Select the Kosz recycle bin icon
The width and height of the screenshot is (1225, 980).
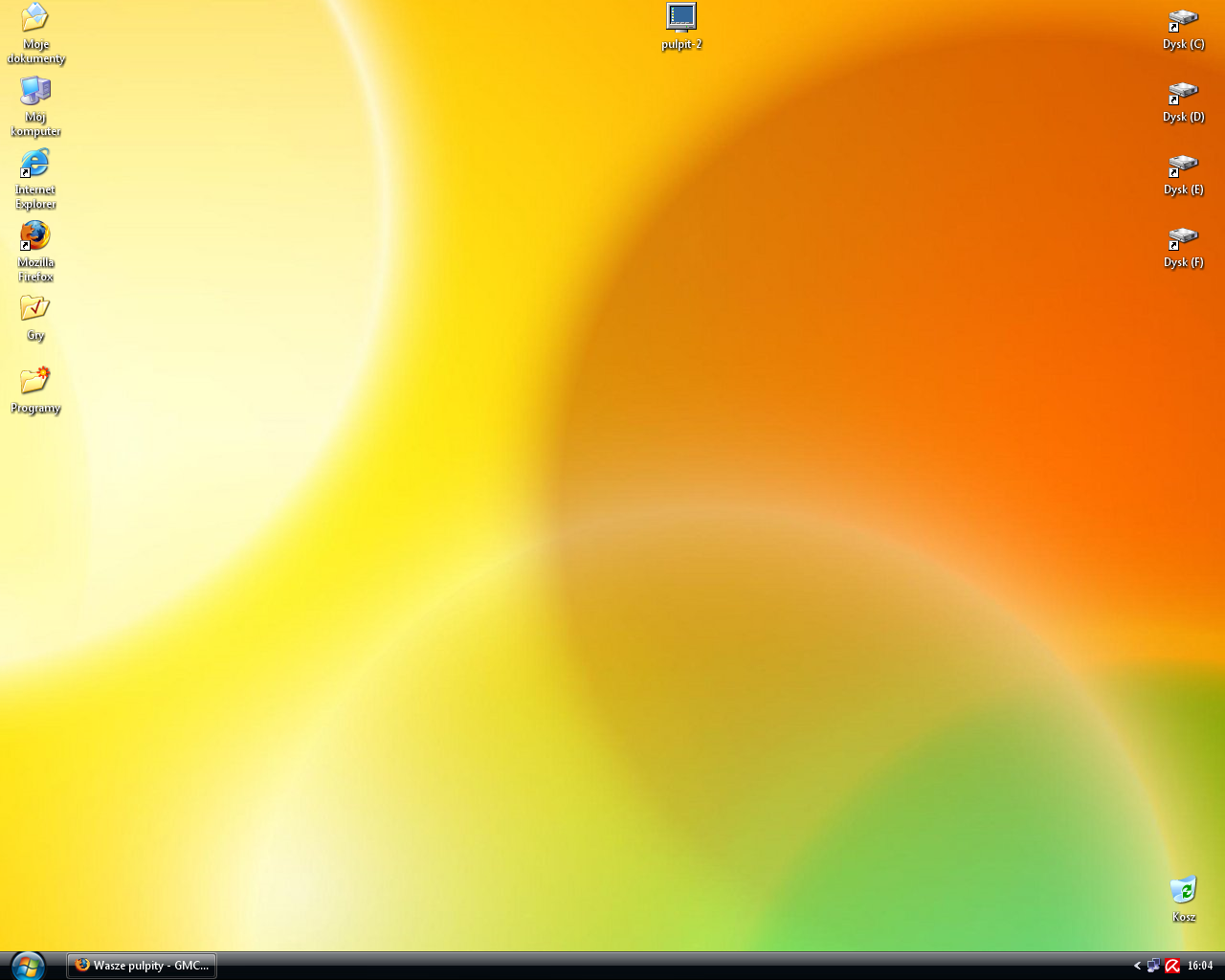coord(1184,891)
